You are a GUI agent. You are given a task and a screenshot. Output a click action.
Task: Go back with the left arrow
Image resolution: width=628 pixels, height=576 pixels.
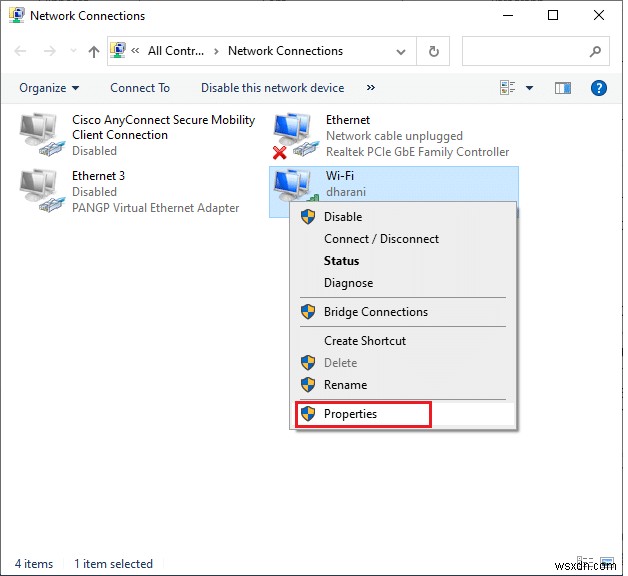[x=20, y=51]
